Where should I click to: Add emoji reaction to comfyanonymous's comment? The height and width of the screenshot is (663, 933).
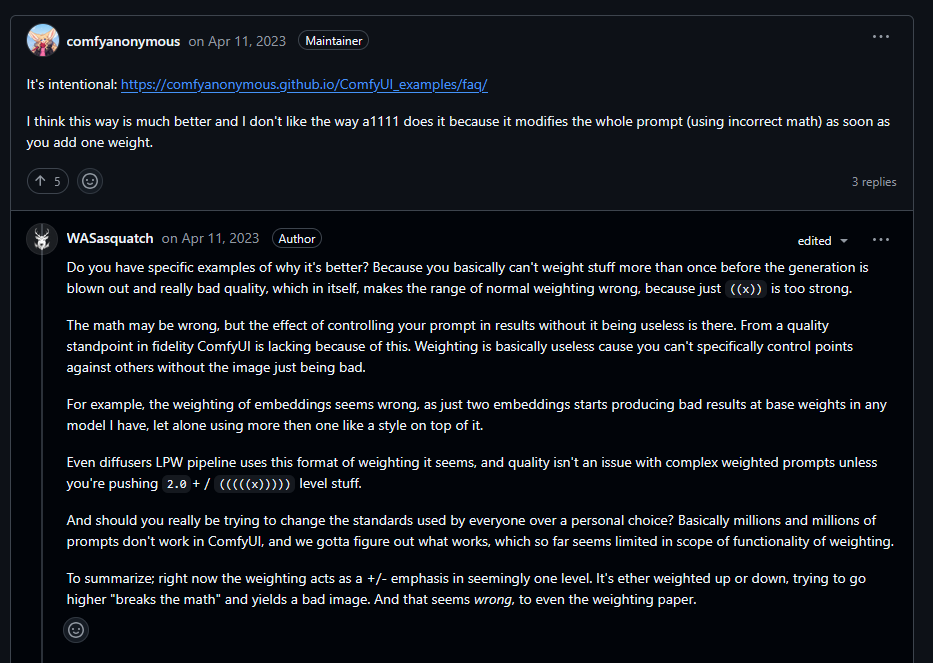coord(90,181)
